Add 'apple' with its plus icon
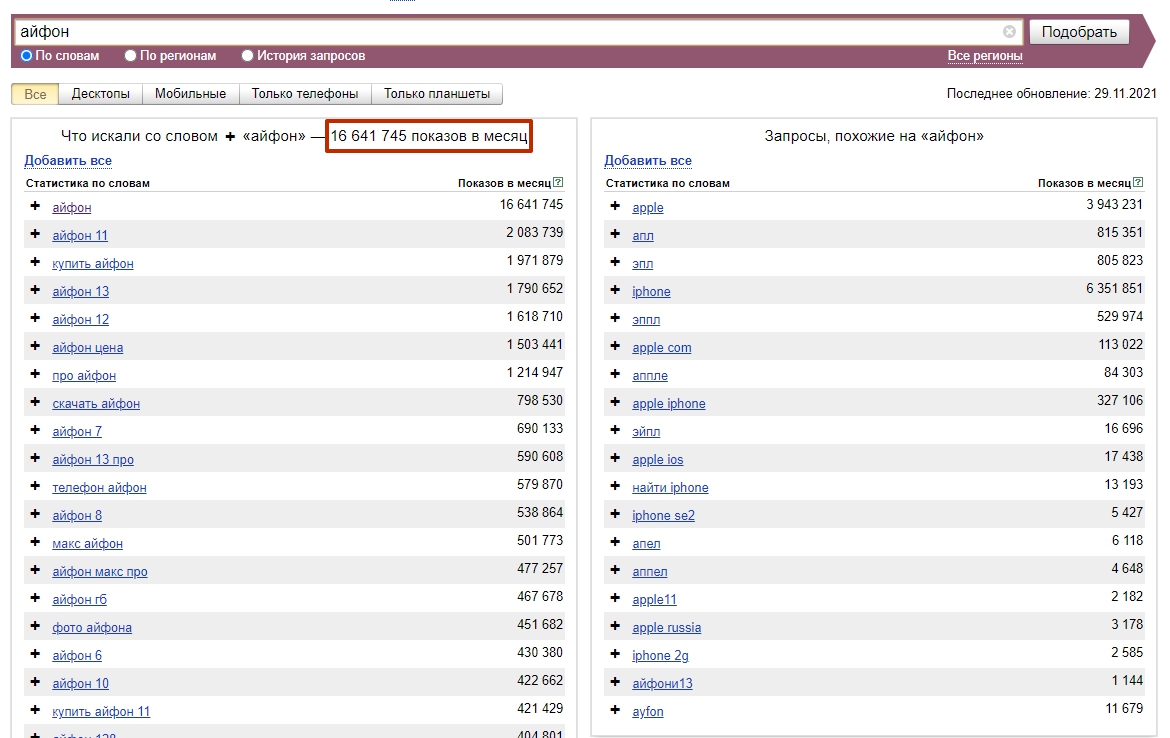 pos(615,206)
